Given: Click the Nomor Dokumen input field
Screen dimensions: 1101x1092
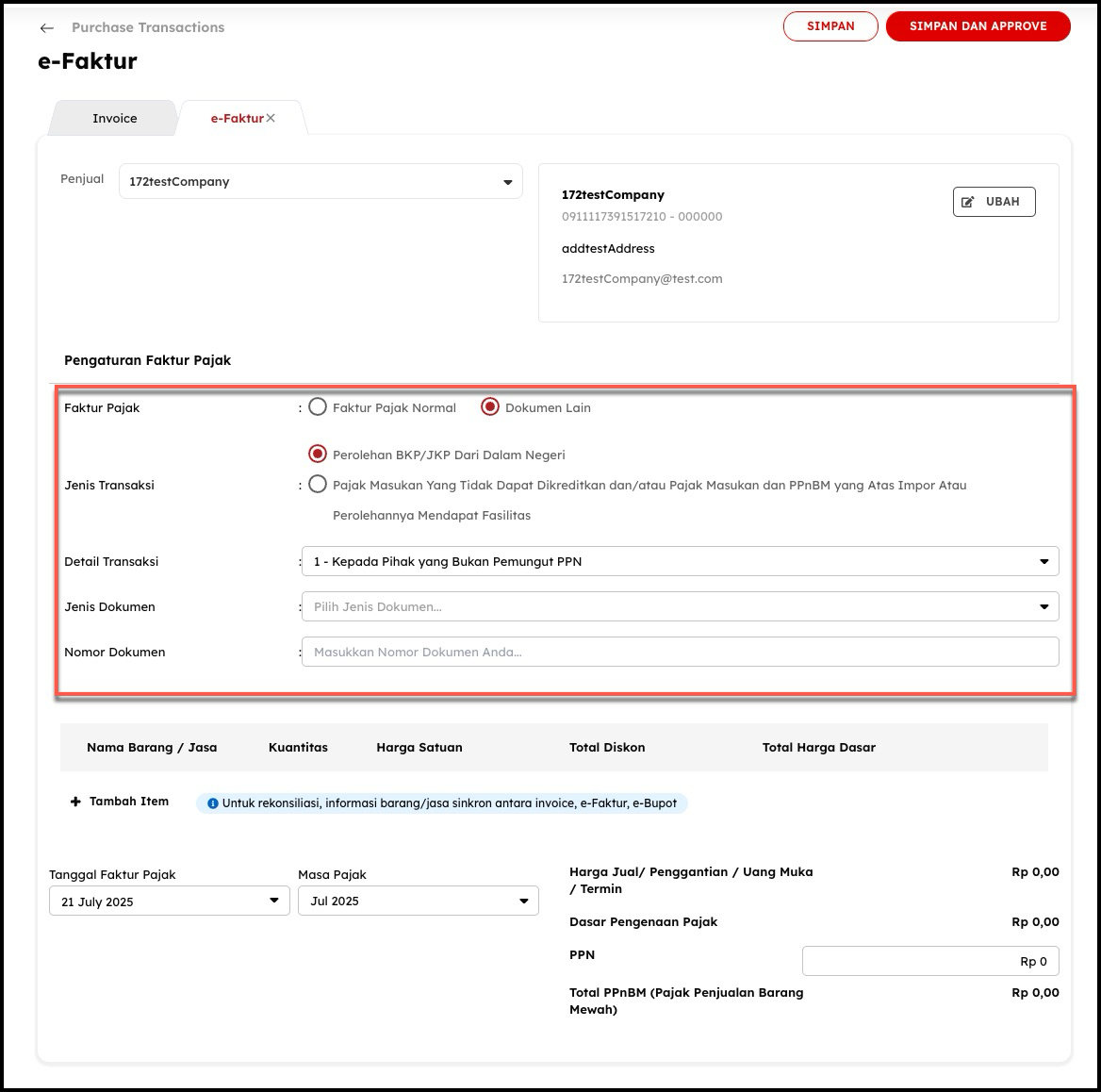Looking at the screenshot, I should click(x=679, y=652).
